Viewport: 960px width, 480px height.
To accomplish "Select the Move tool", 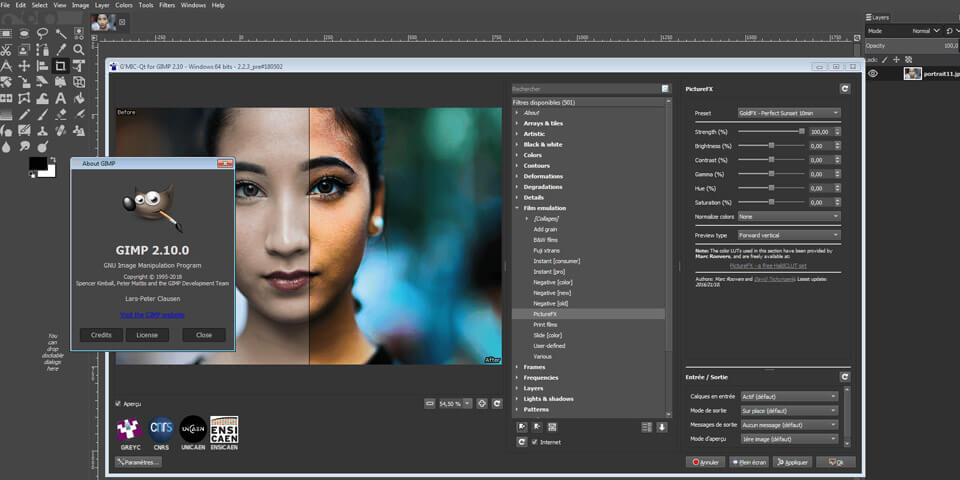I will coord(24,66).
